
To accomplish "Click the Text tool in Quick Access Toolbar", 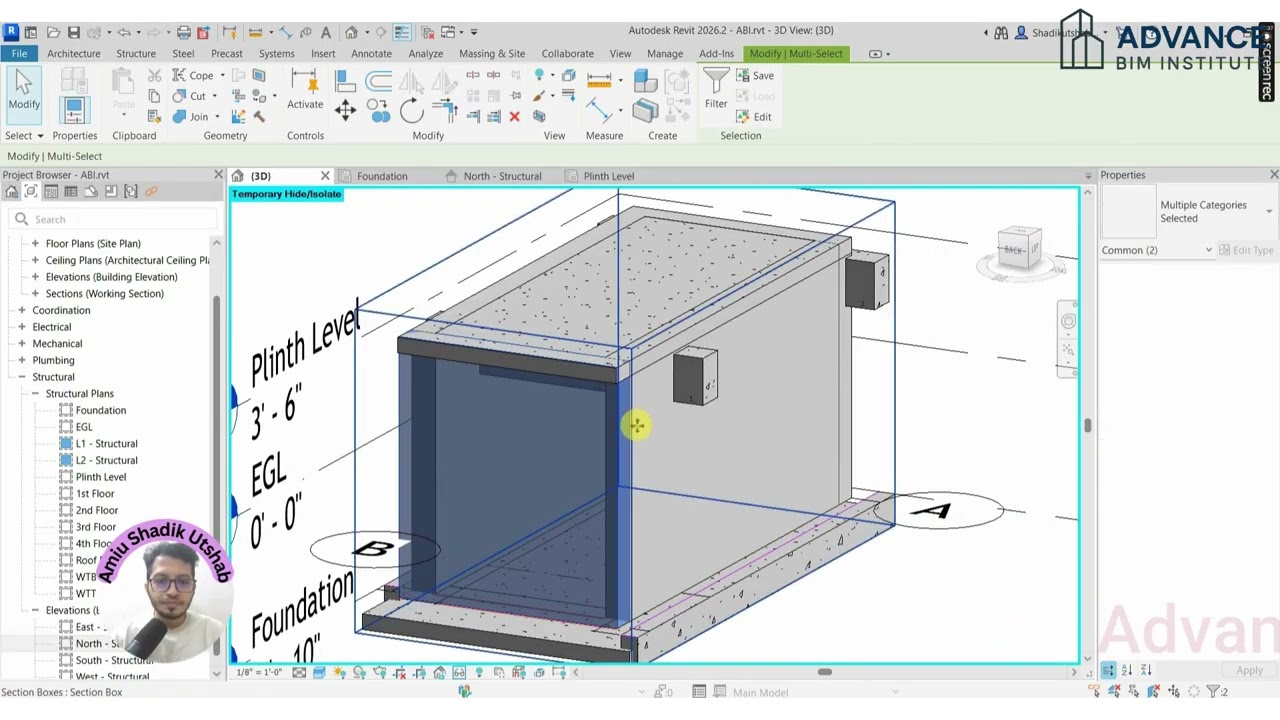I will coord(326,32).
